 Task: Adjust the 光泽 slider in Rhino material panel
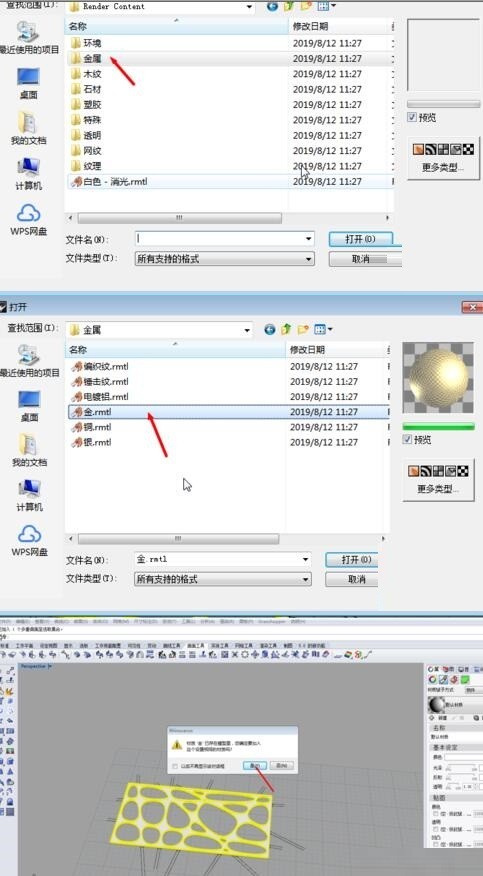click(x=460, y=769)
